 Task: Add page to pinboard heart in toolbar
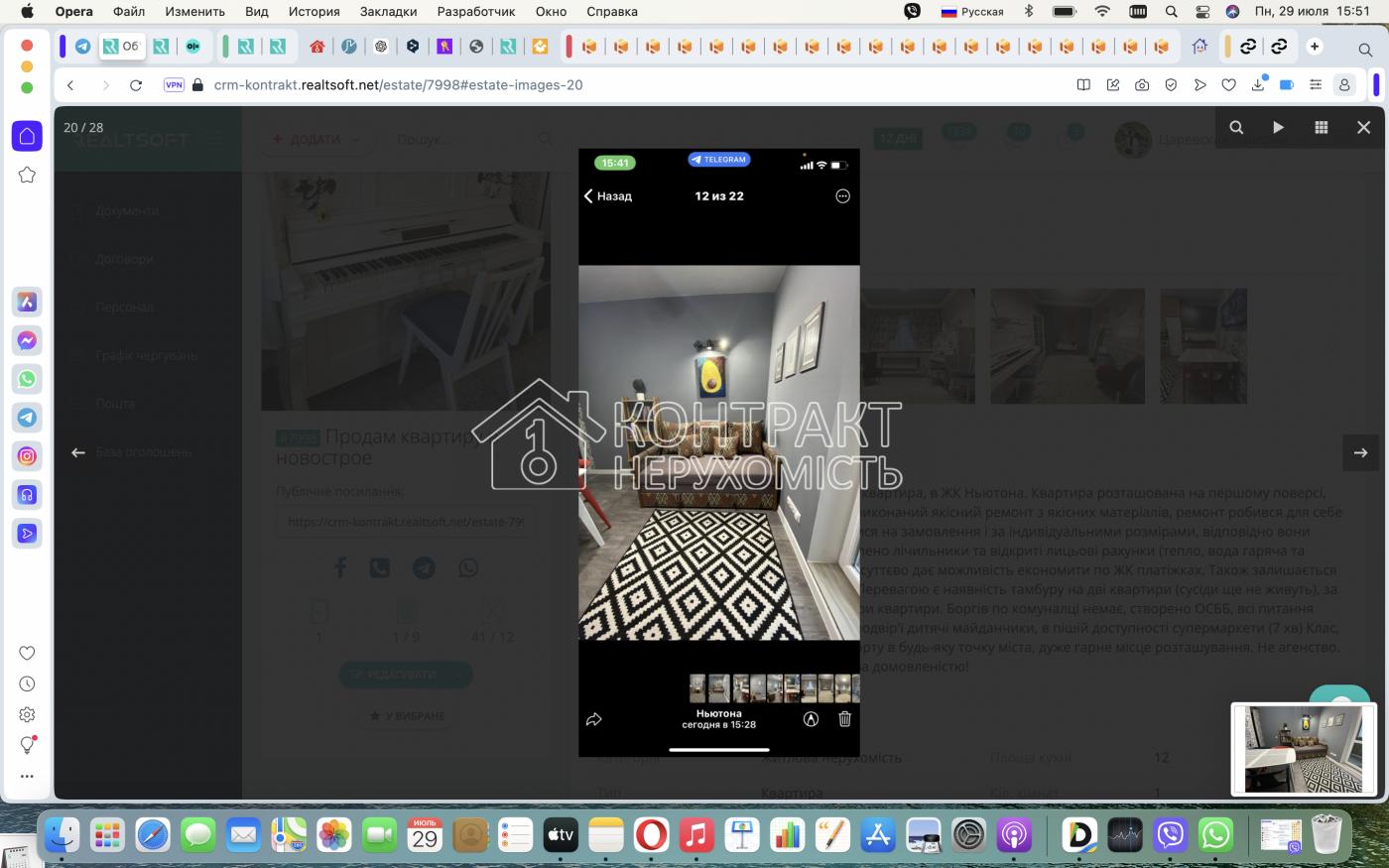(1228, 85)
